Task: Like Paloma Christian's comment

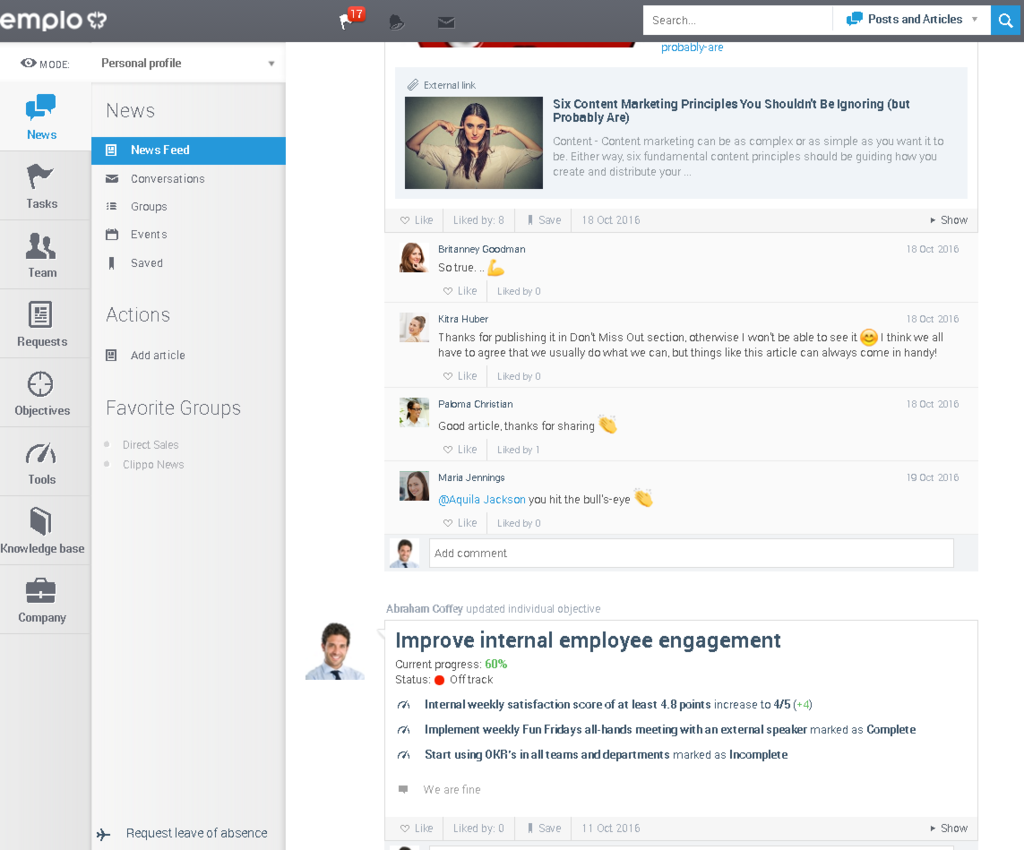Action: [x=459, y=449]
